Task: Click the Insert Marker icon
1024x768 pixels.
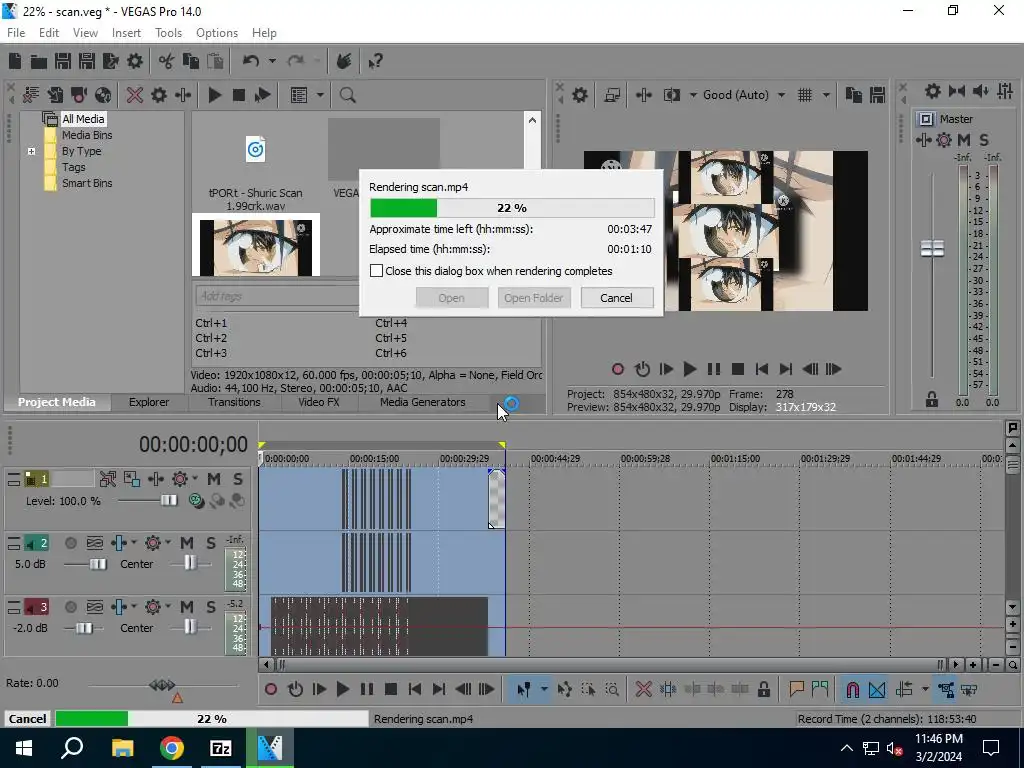Action: point(796,690)
